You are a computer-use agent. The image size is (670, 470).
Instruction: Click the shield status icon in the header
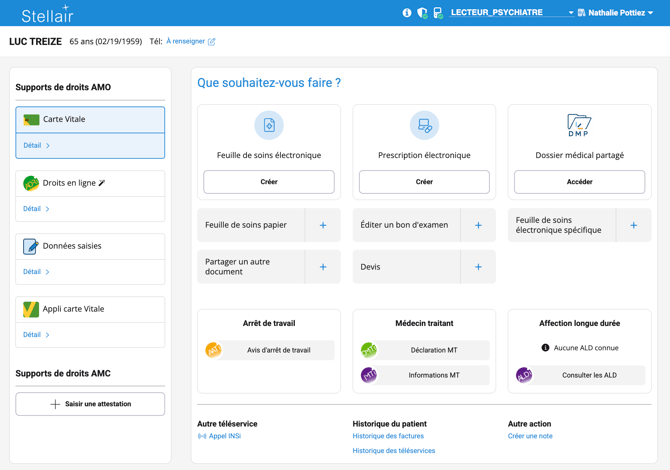coord(422,13)
